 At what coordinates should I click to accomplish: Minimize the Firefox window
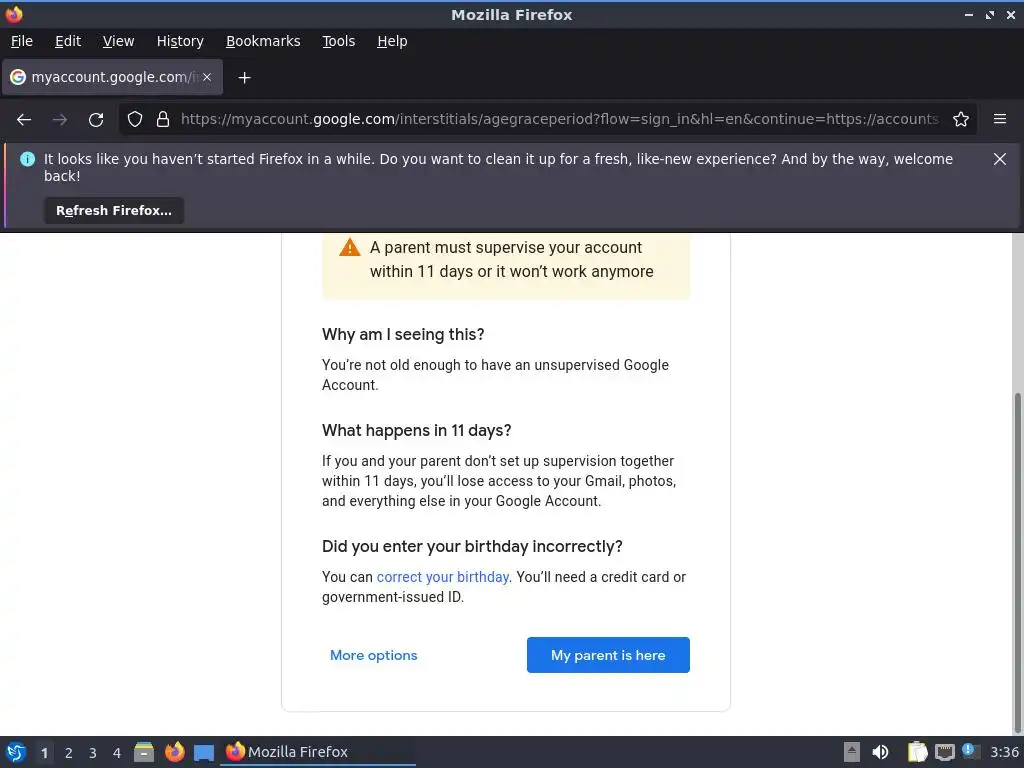(968, 14)
